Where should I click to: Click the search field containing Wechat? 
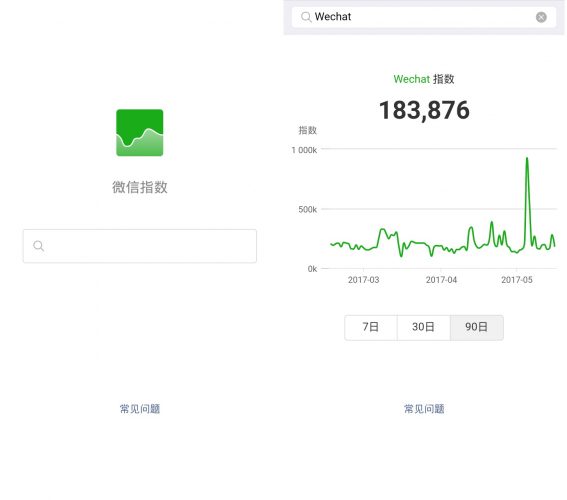(424, 17)
